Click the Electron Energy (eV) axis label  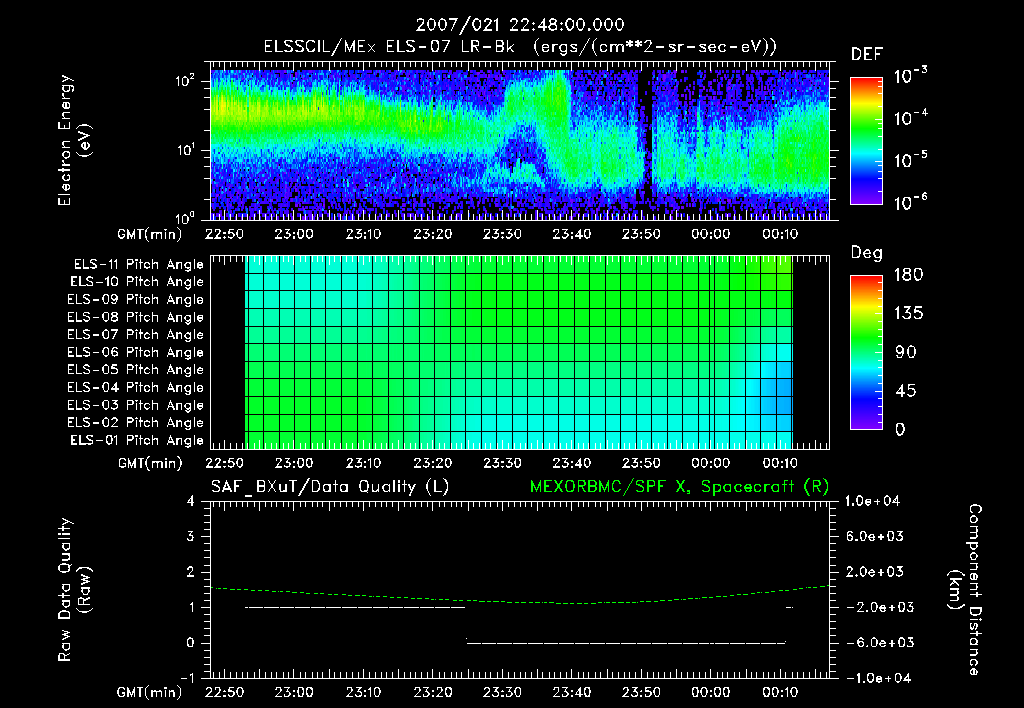point(74,140)
